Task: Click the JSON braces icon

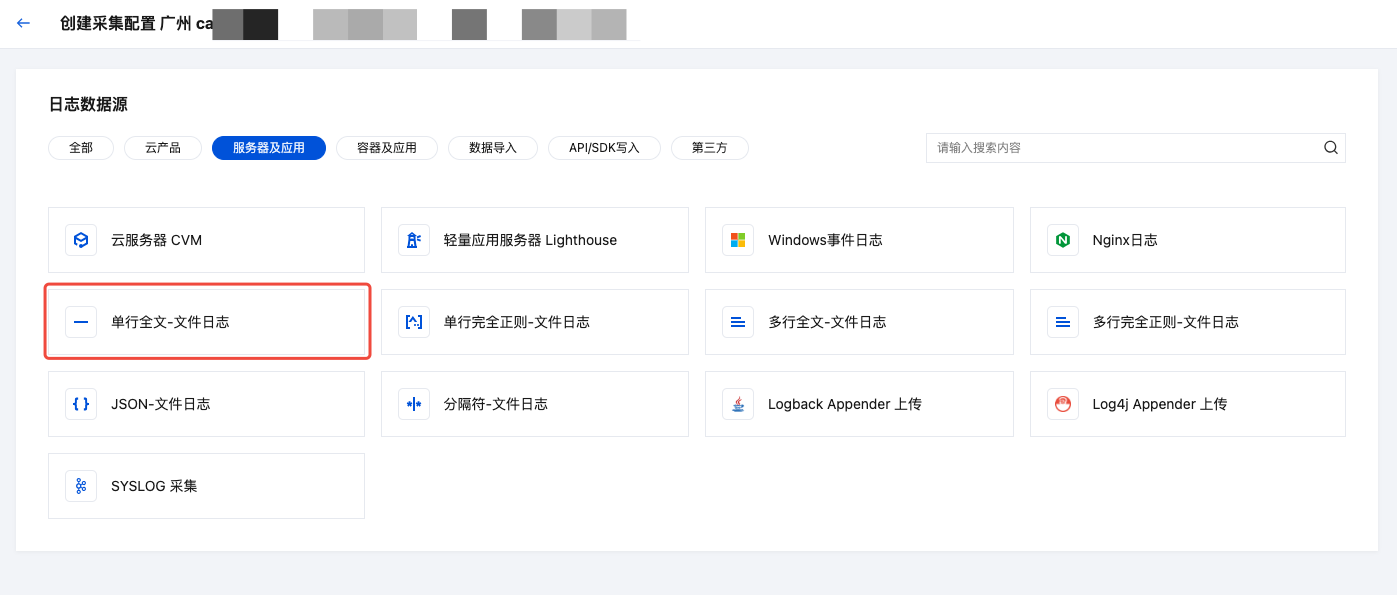Action: tap(81, 404)
